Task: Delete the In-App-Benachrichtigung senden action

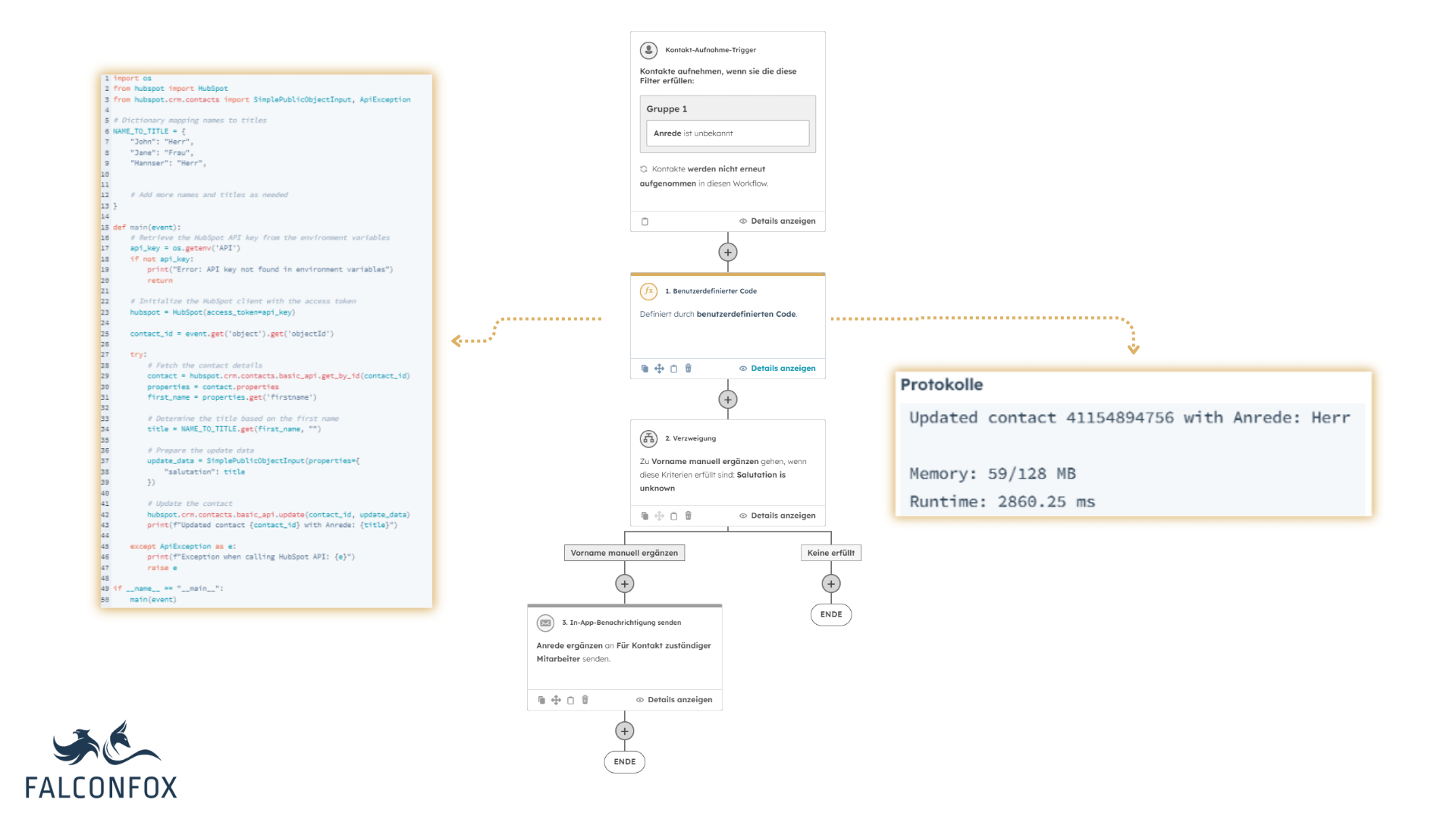Action: click(x=585, y=700)
